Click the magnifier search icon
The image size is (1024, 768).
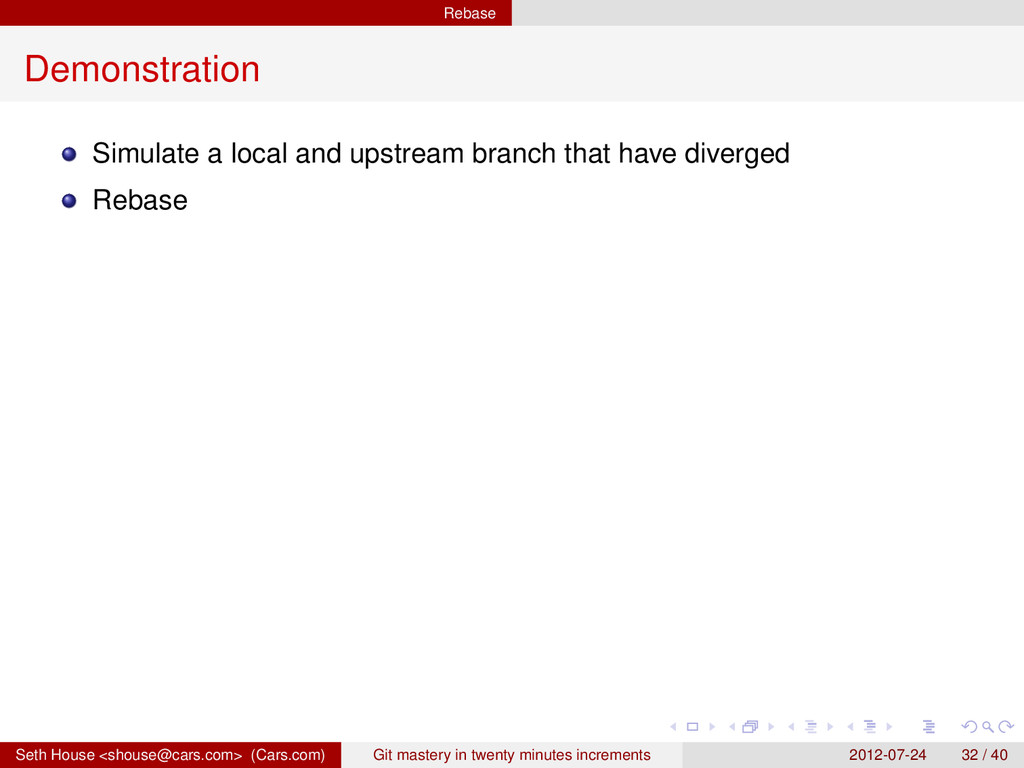988,727
